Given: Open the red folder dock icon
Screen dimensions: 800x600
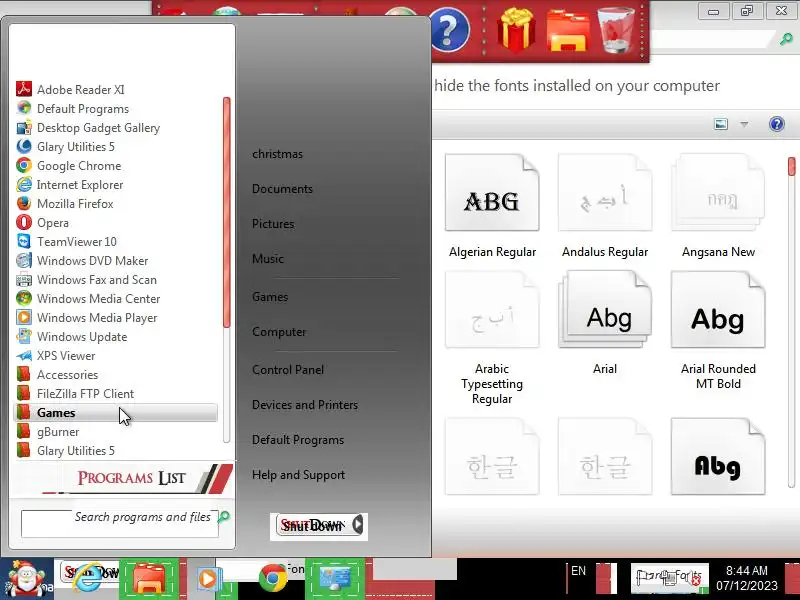Looking at the screenshot, I should 568,31.
